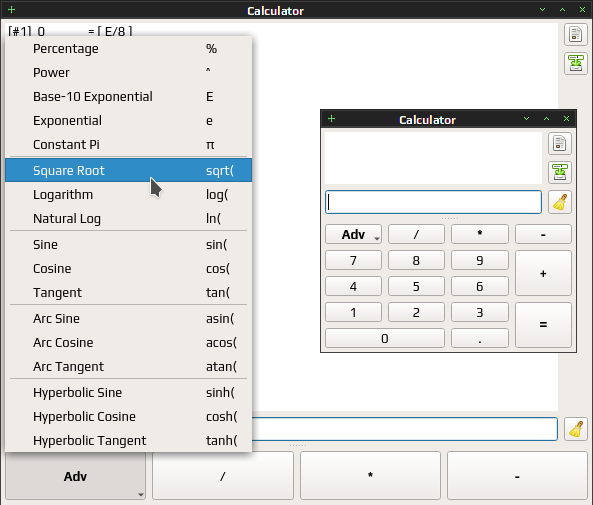The image size is (593, 505).
Task: Click green stack icon in small Calculator window
Action: tap(559, 172)
